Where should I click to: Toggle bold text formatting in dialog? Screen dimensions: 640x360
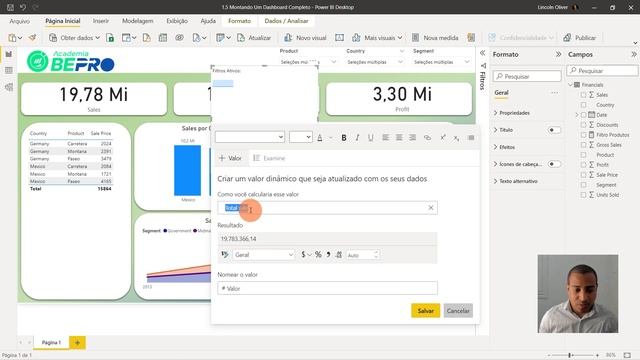(344, 138)
